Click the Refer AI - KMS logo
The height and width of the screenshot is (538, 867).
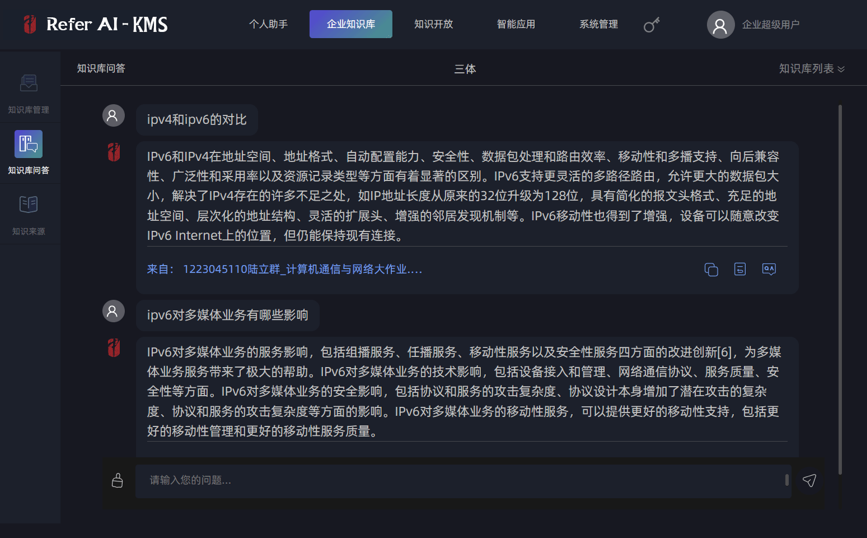click(x=95, y=25)
